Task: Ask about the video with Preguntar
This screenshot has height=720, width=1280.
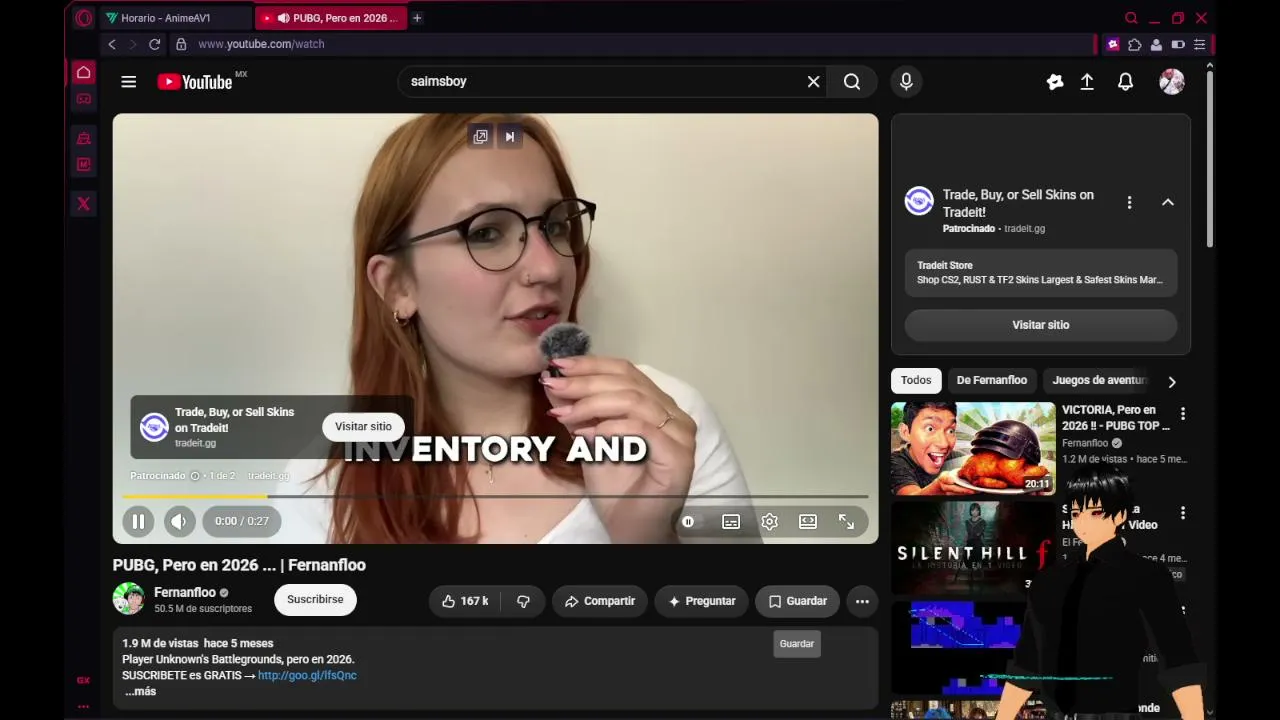Action: pyautogui.click(x=701, y=601)
